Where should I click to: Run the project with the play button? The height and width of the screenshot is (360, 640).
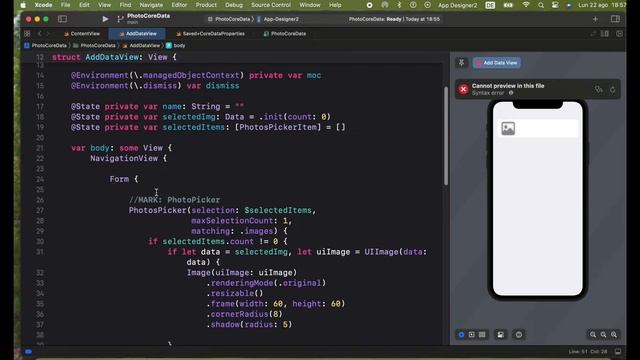[x=105, y=19]
